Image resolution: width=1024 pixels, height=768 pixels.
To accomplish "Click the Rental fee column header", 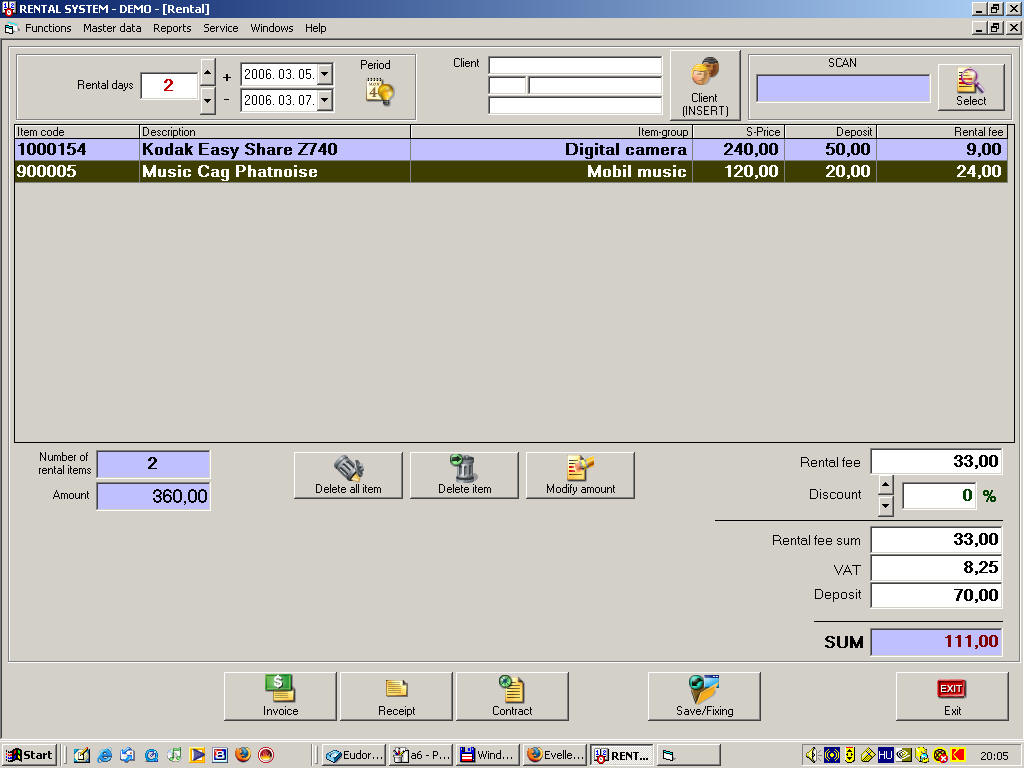I will tap(942, 132).
